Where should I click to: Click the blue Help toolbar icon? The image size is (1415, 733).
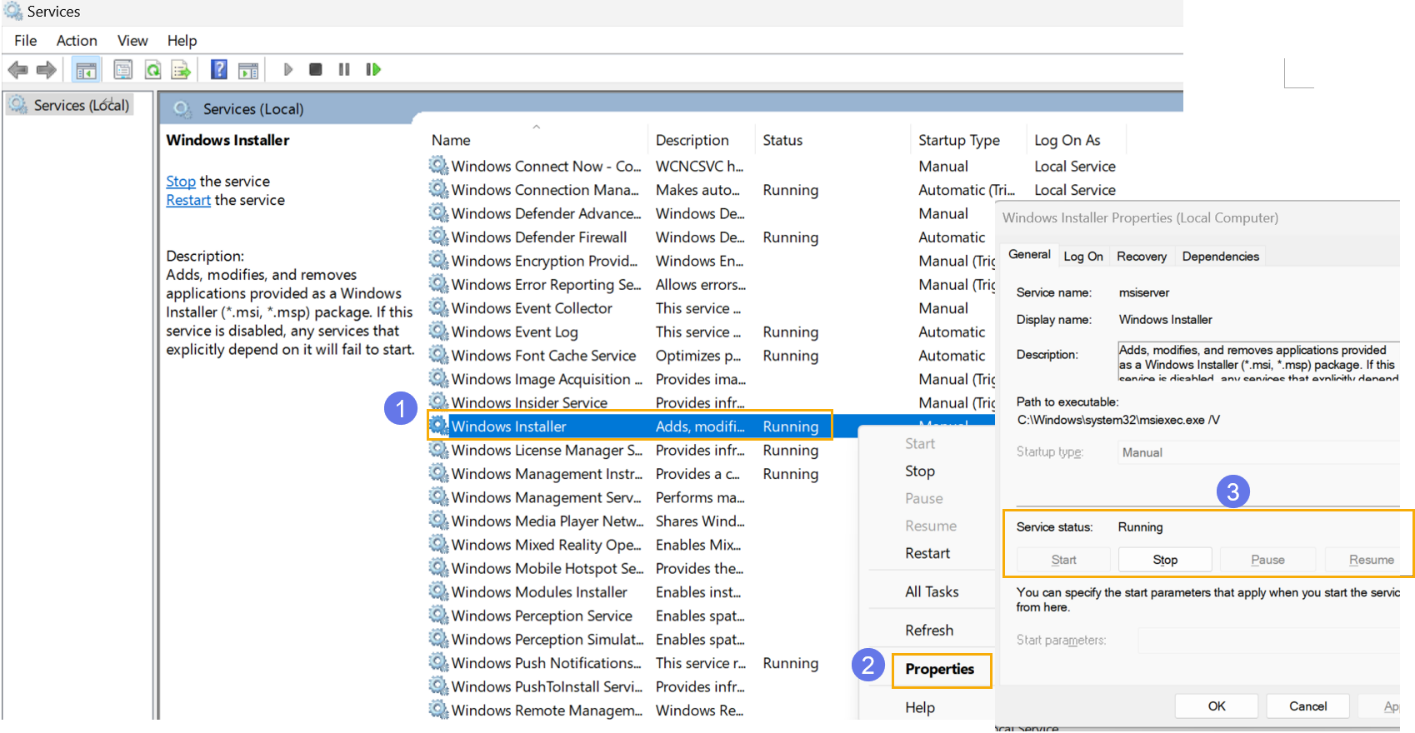tap(219, 70)
